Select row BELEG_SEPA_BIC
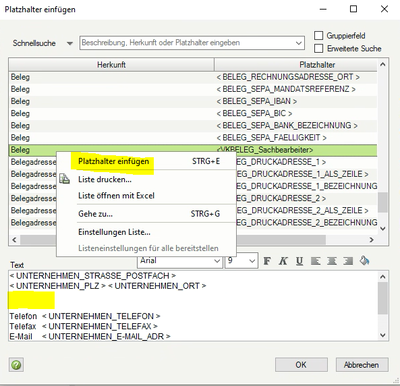The width and height of the screenshot is (400, 386). point(193,113)
